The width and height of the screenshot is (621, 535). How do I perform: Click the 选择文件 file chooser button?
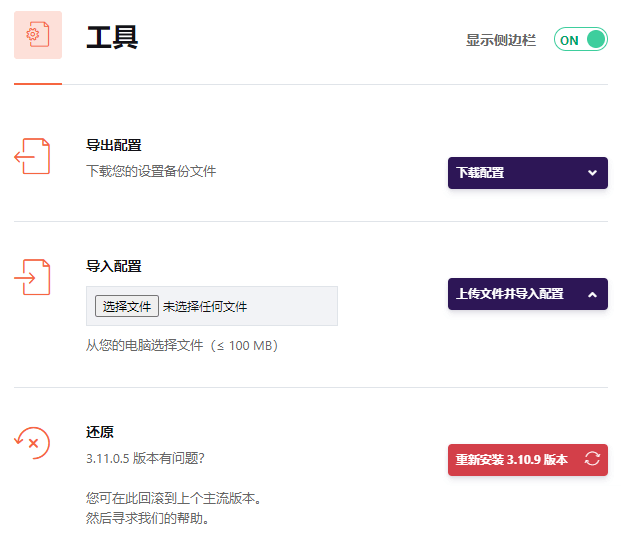click(x=126, y=306)
